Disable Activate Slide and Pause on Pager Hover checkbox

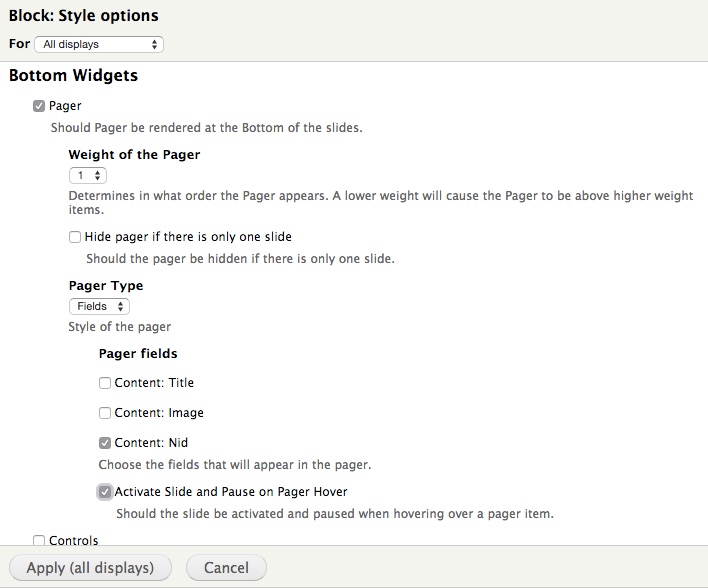105,492
